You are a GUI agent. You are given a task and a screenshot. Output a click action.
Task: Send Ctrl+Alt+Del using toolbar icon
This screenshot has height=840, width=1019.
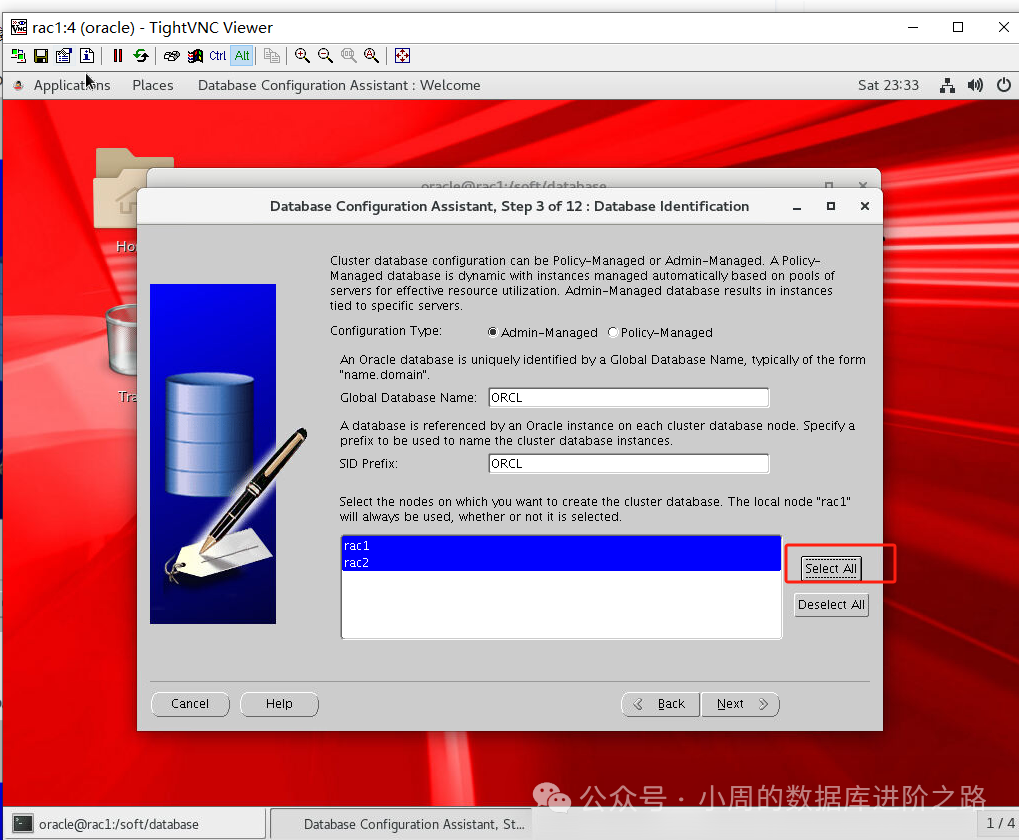[172, 56]
